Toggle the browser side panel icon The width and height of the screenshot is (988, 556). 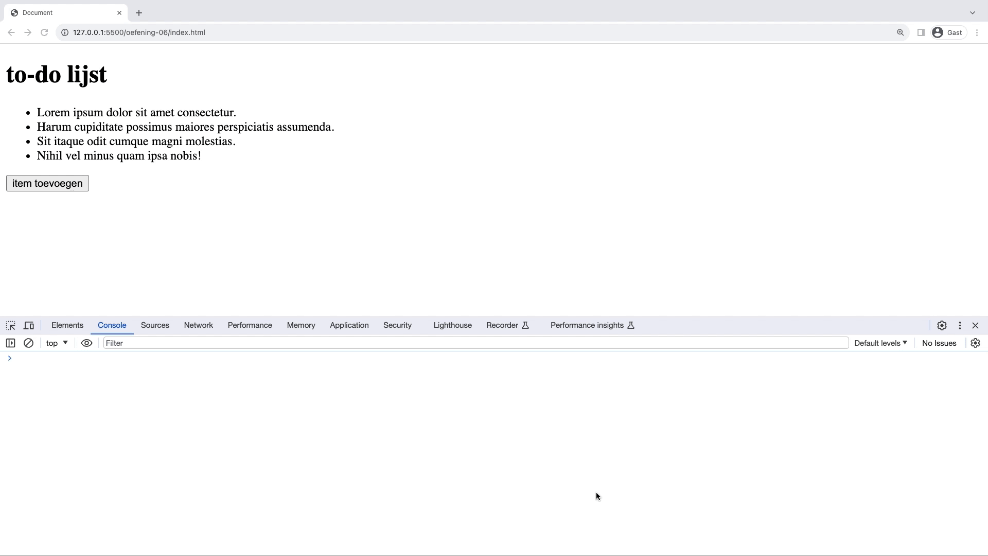coord(921,32)
